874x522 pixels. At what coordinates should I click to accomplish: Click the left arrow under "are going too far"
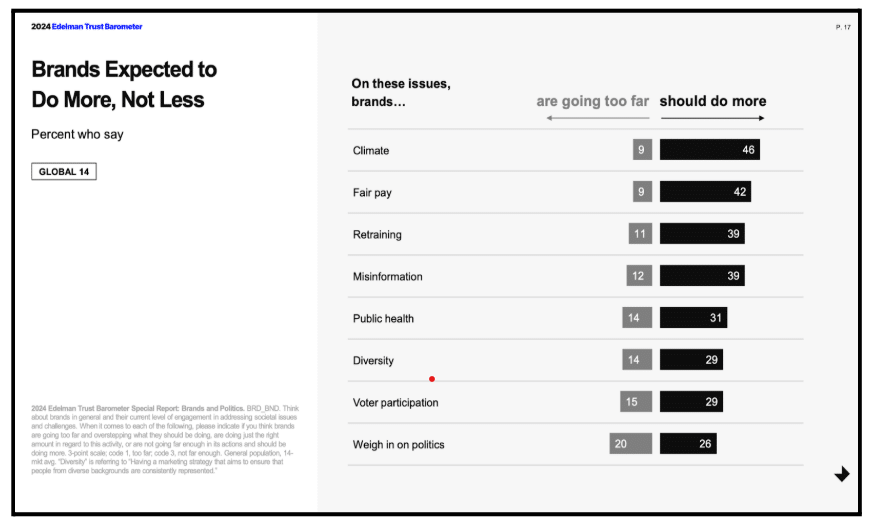pyautogui.click(x=597, y=119)
